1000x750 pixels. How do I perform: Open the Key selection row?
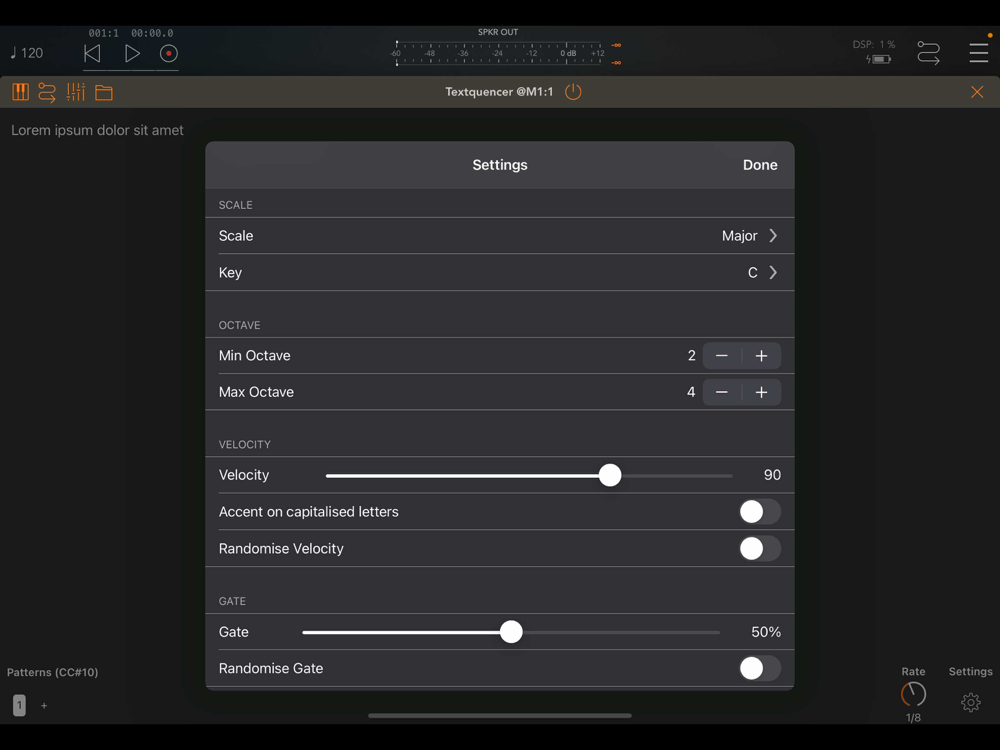(500, 273)
